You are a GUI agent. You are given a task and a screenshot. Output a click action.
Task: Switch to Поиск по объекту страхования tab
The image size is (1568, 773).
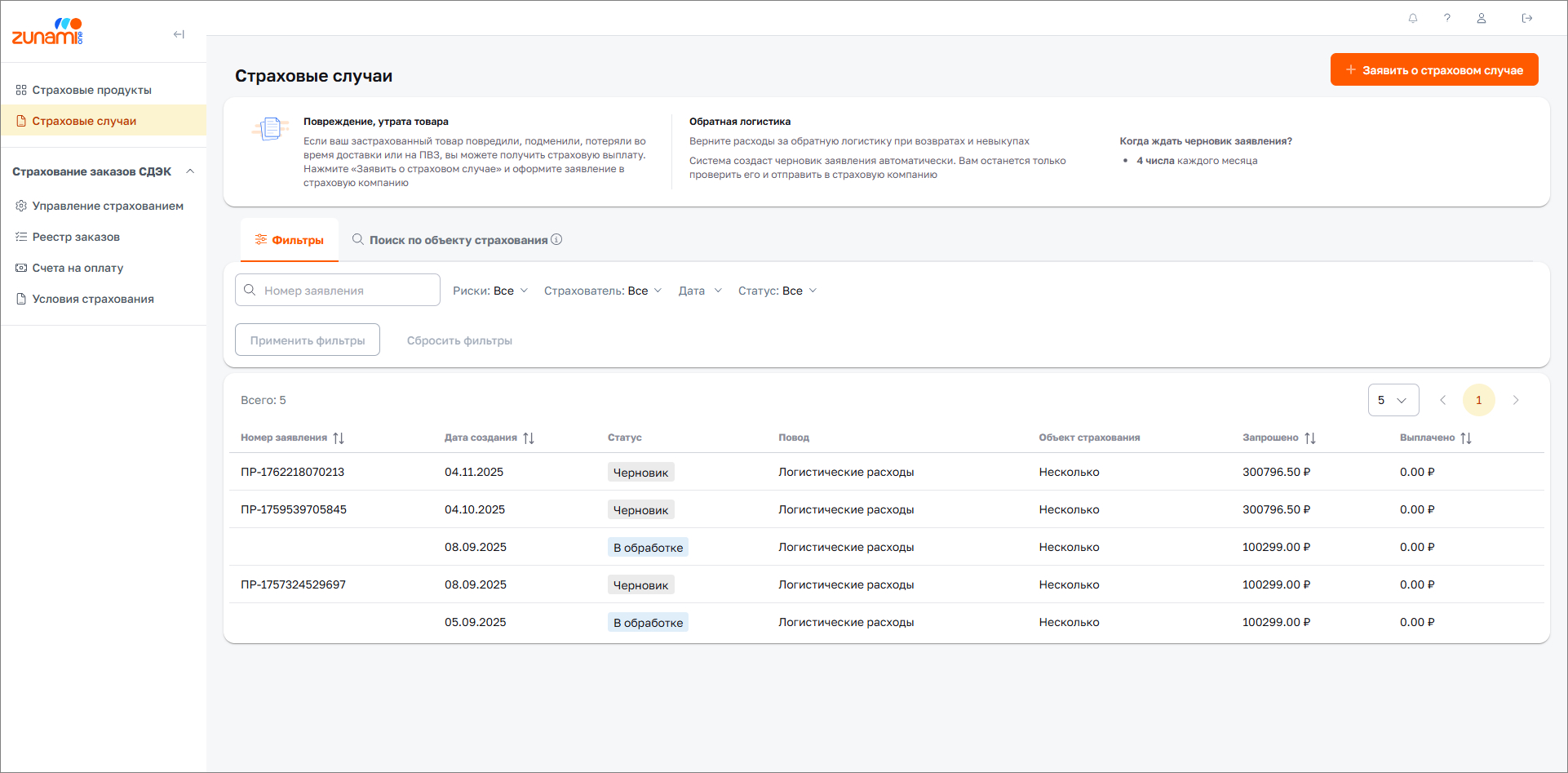tap(457, 240)
